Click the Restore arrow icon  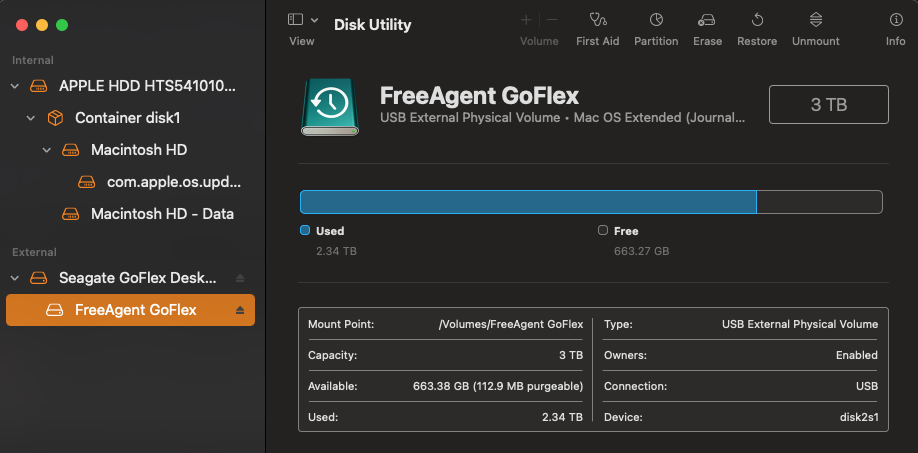pos(757,20)
